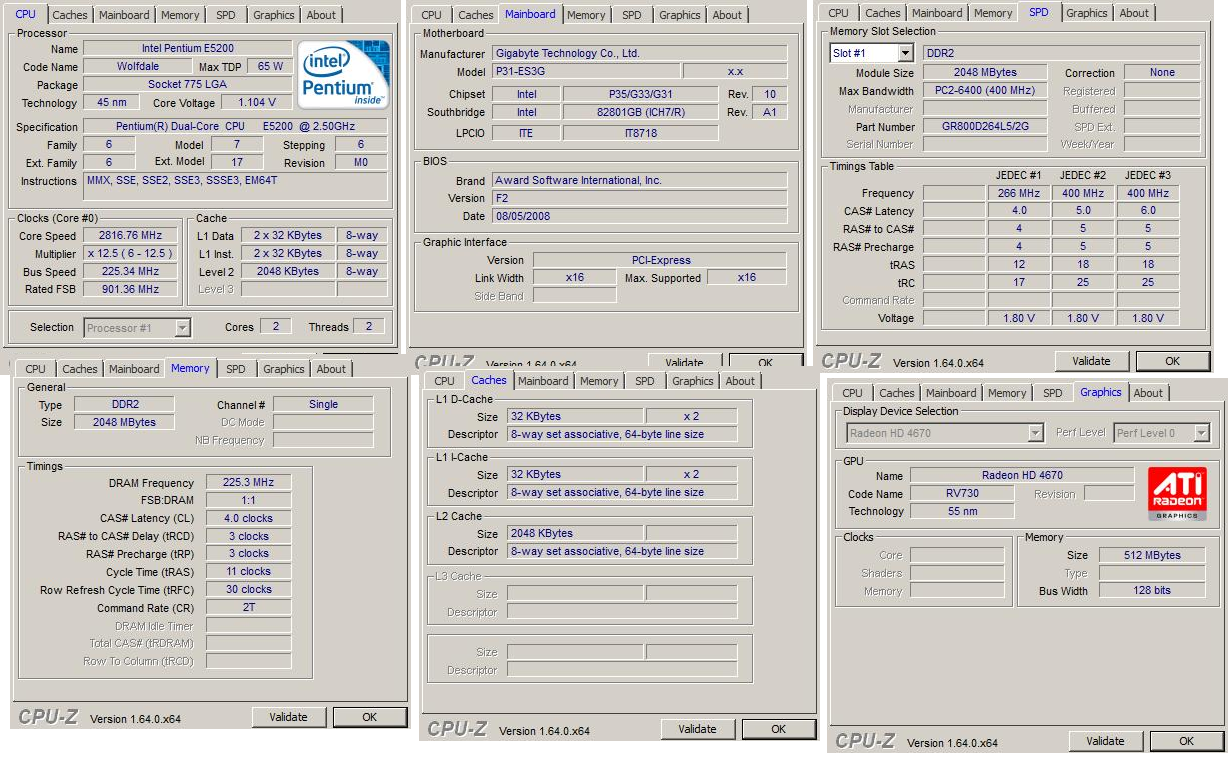The height and width of the screenshot is (760, 1232).
Task: Open Graphics tab in the Motherboard window
Action: (679, 15)
